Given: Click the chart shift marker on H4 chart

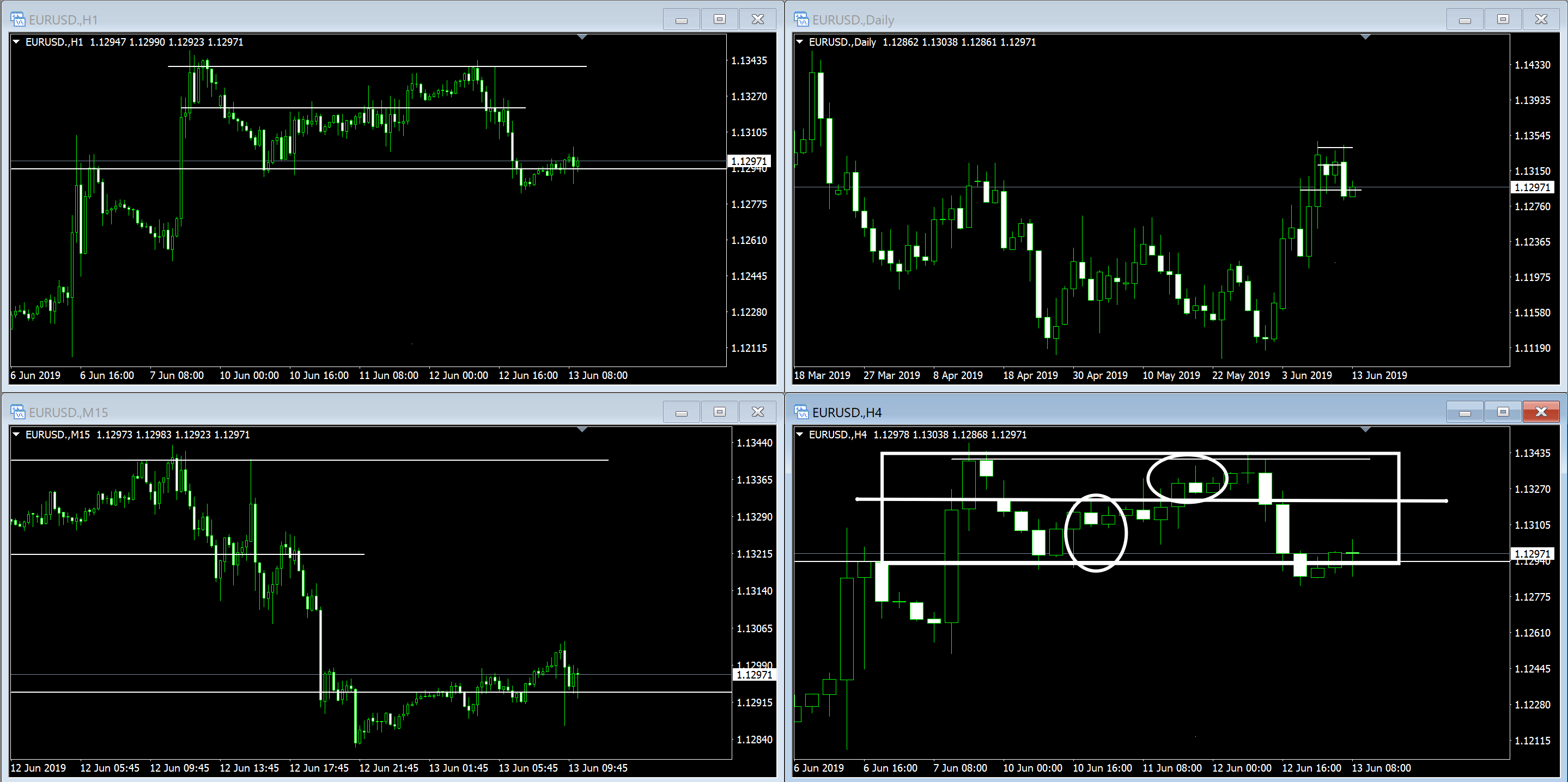Looking at the screenshot, I should tap(1365, 430).
